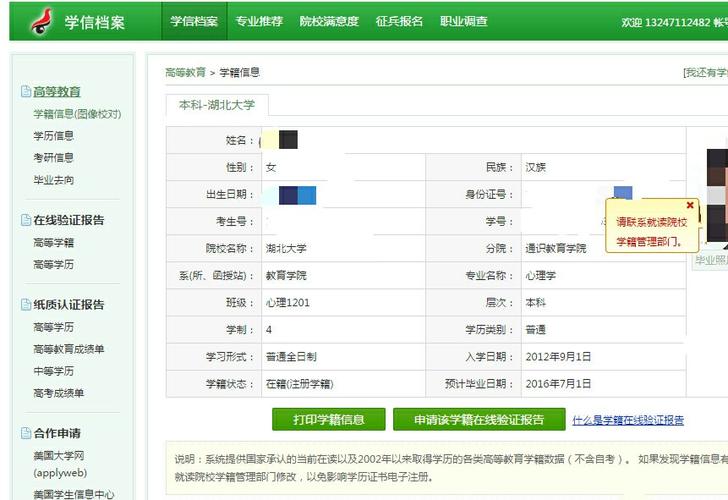Open the 专业推荐 menu item
This screenshot has width=728, height=500.
point(259,21)
